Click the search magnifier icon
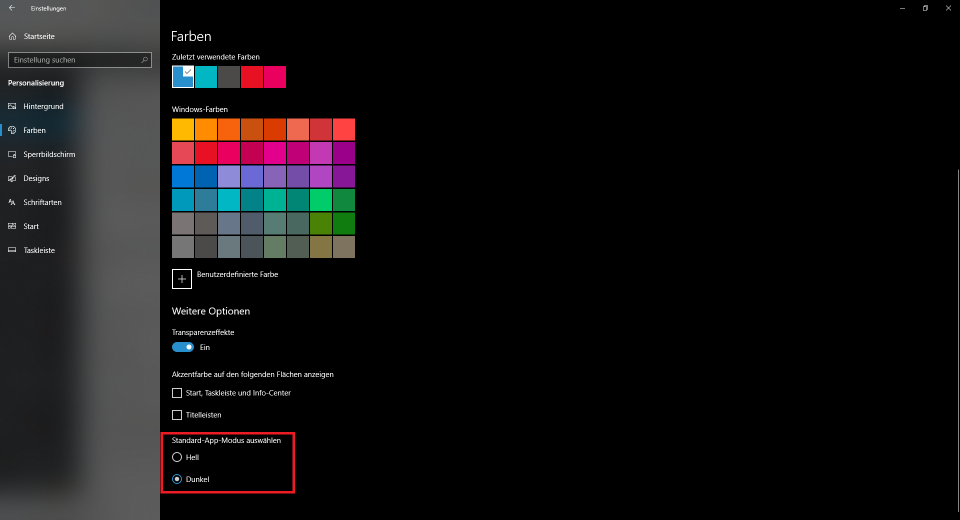Viewport: 960px width, 520px height. pos(144,60)
